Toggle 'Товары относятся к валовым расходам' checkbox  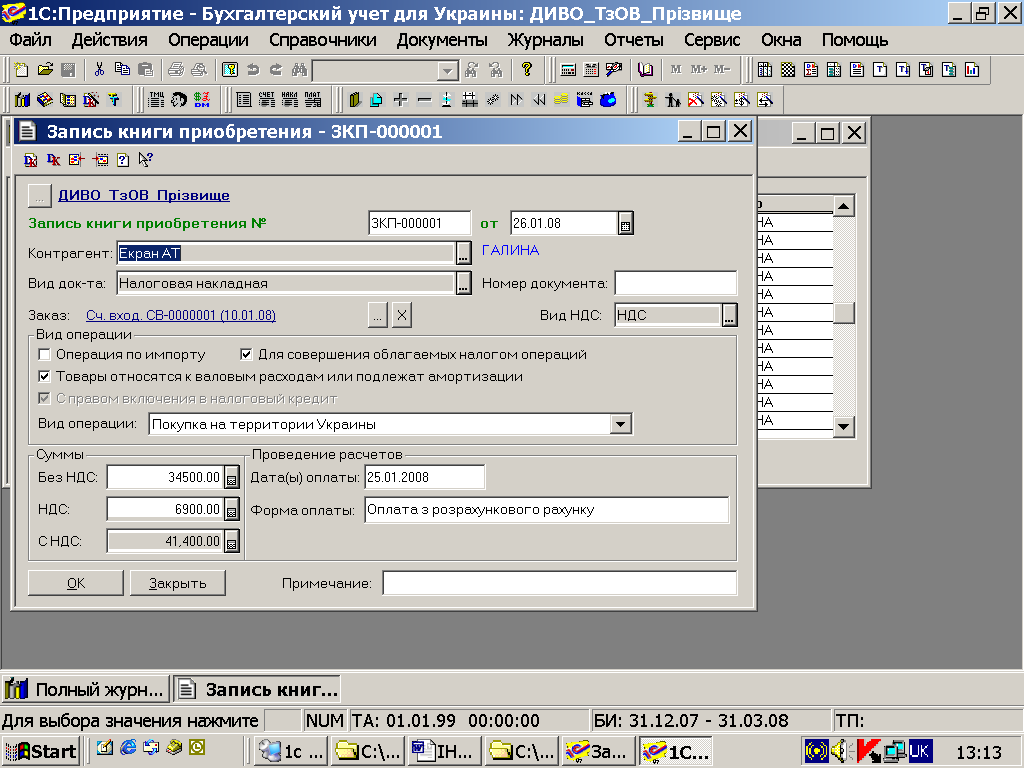coord(44,376)
